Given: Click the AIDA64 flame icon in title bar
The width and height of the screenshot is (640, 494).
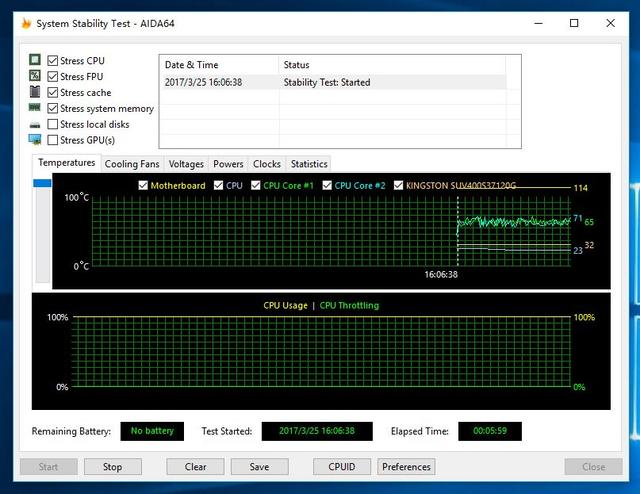Looking at the screenshot, I should pyautogui.click(x=26, y=23).
